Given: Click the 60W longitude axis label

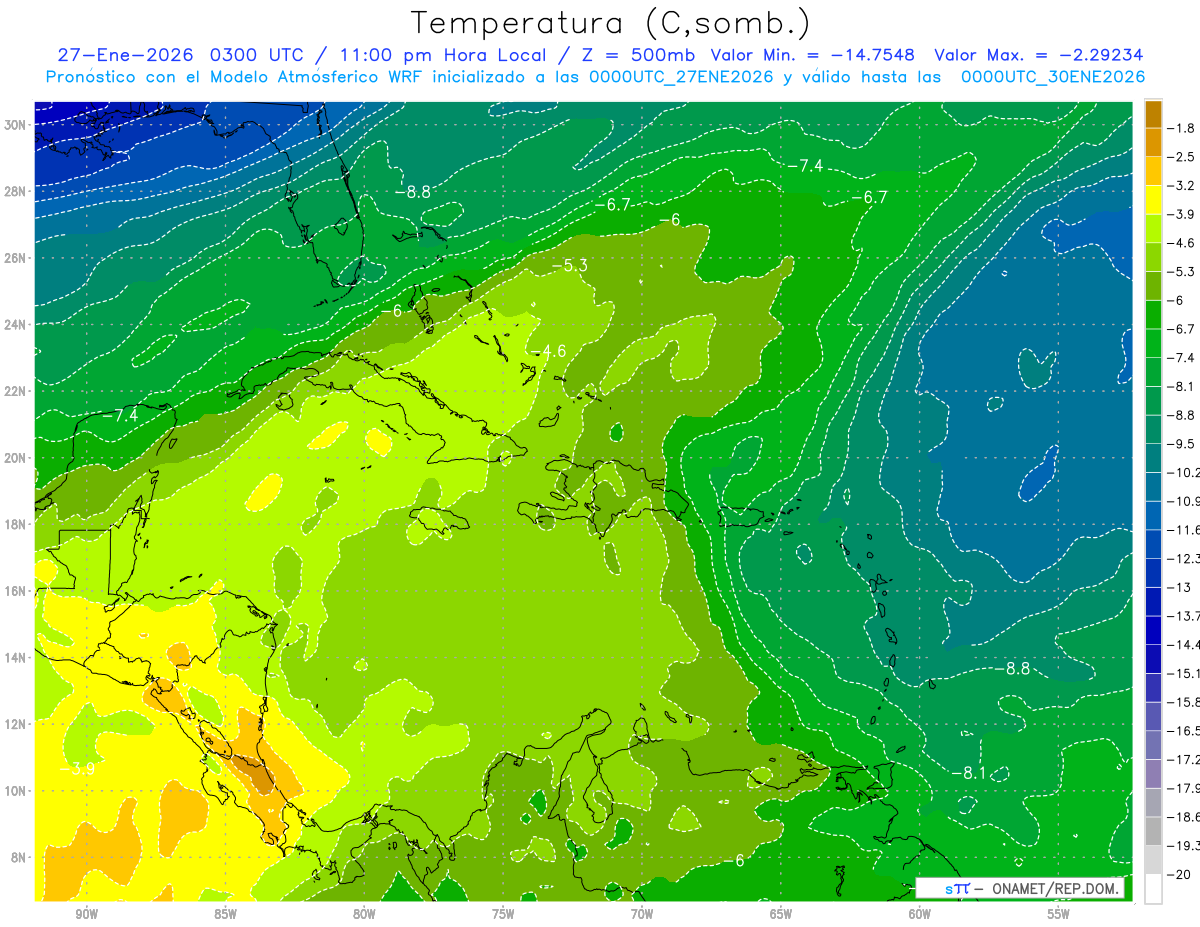Looking at the screenshot, I should click(920, 914).
